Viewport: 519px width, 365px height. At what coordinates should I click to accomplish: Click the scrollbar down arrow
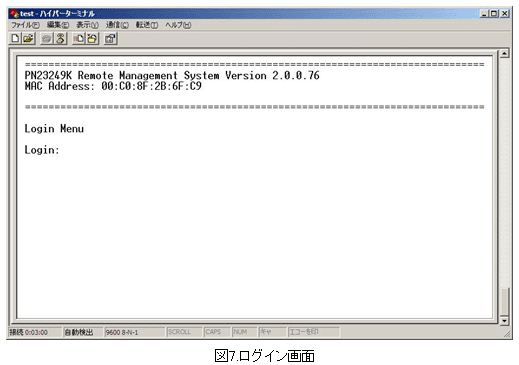(x=505, y=321)
